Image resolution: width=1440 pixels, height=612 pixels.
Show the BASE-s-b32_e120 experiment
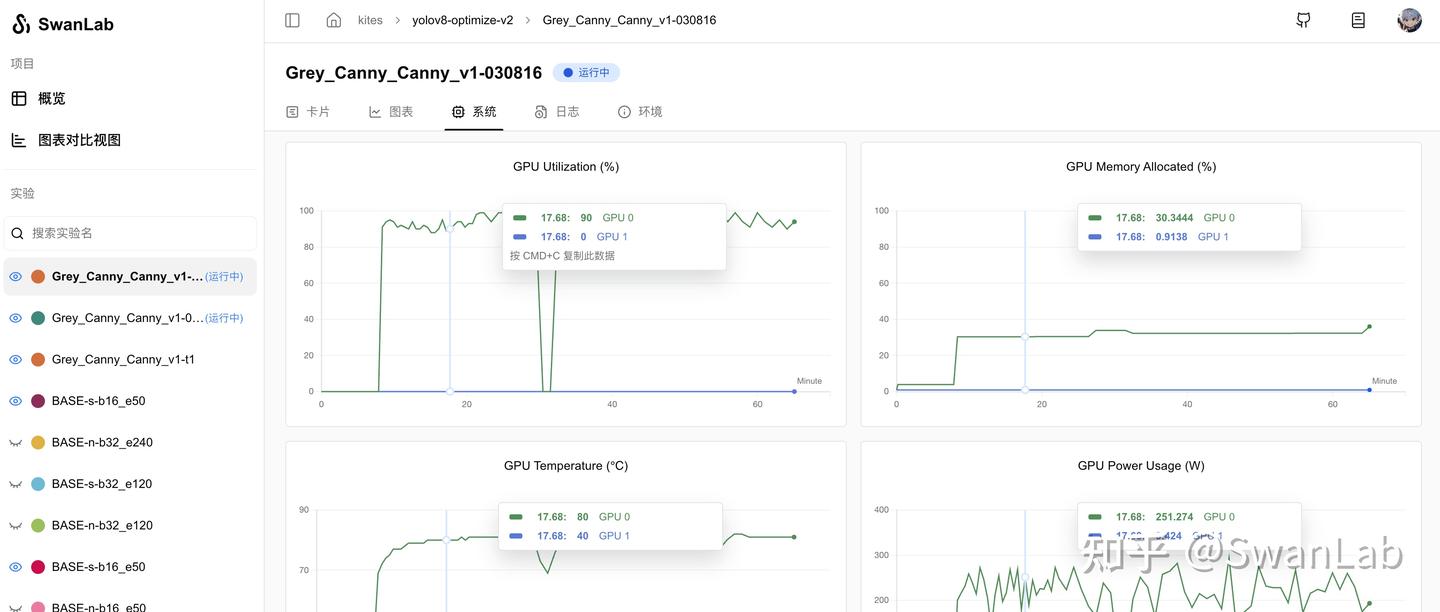click(16, 484)
